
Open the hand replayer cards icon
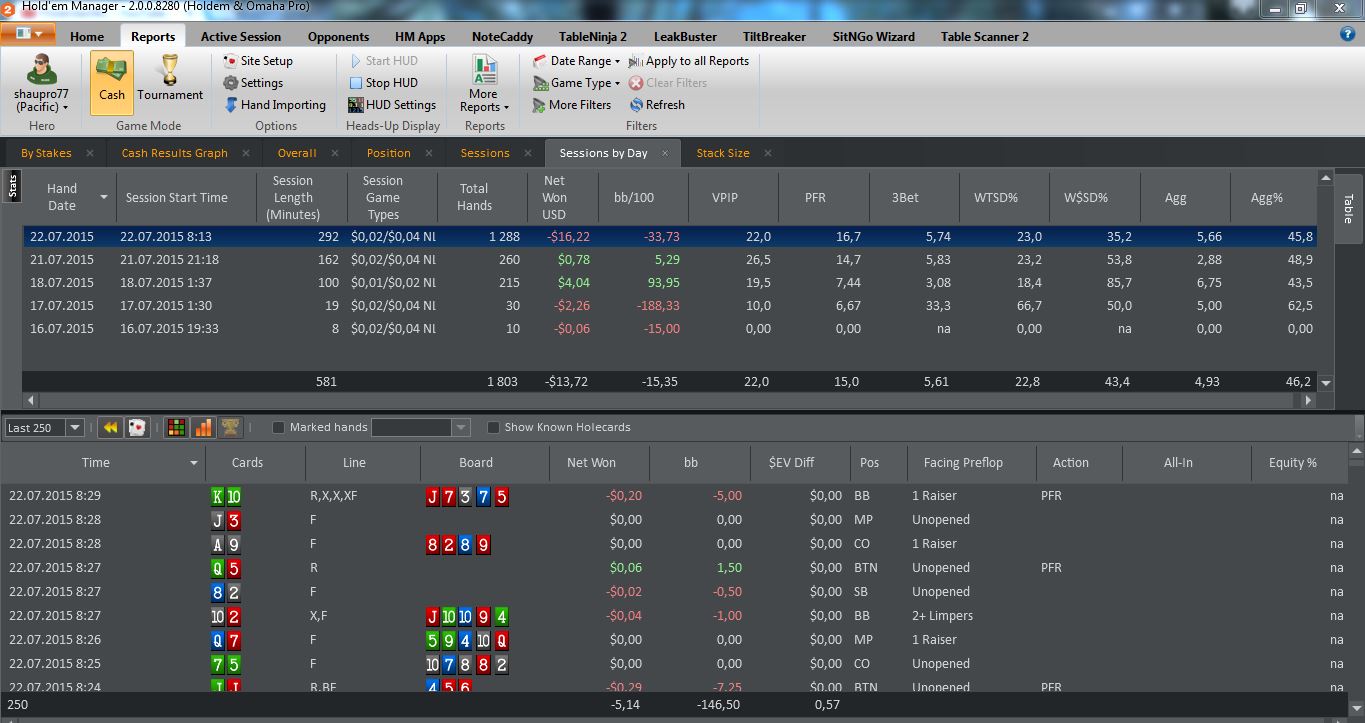[137, 428]
